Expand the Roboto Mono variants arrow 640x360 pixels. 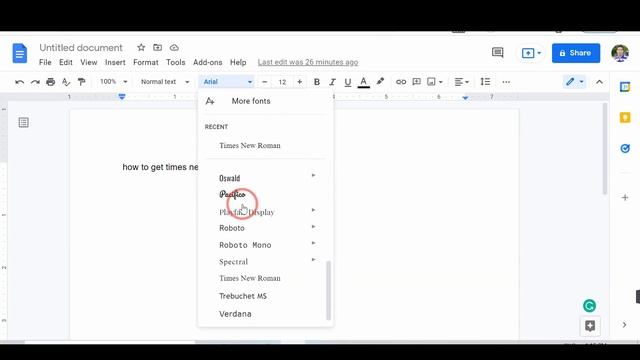tap(313, 243)
